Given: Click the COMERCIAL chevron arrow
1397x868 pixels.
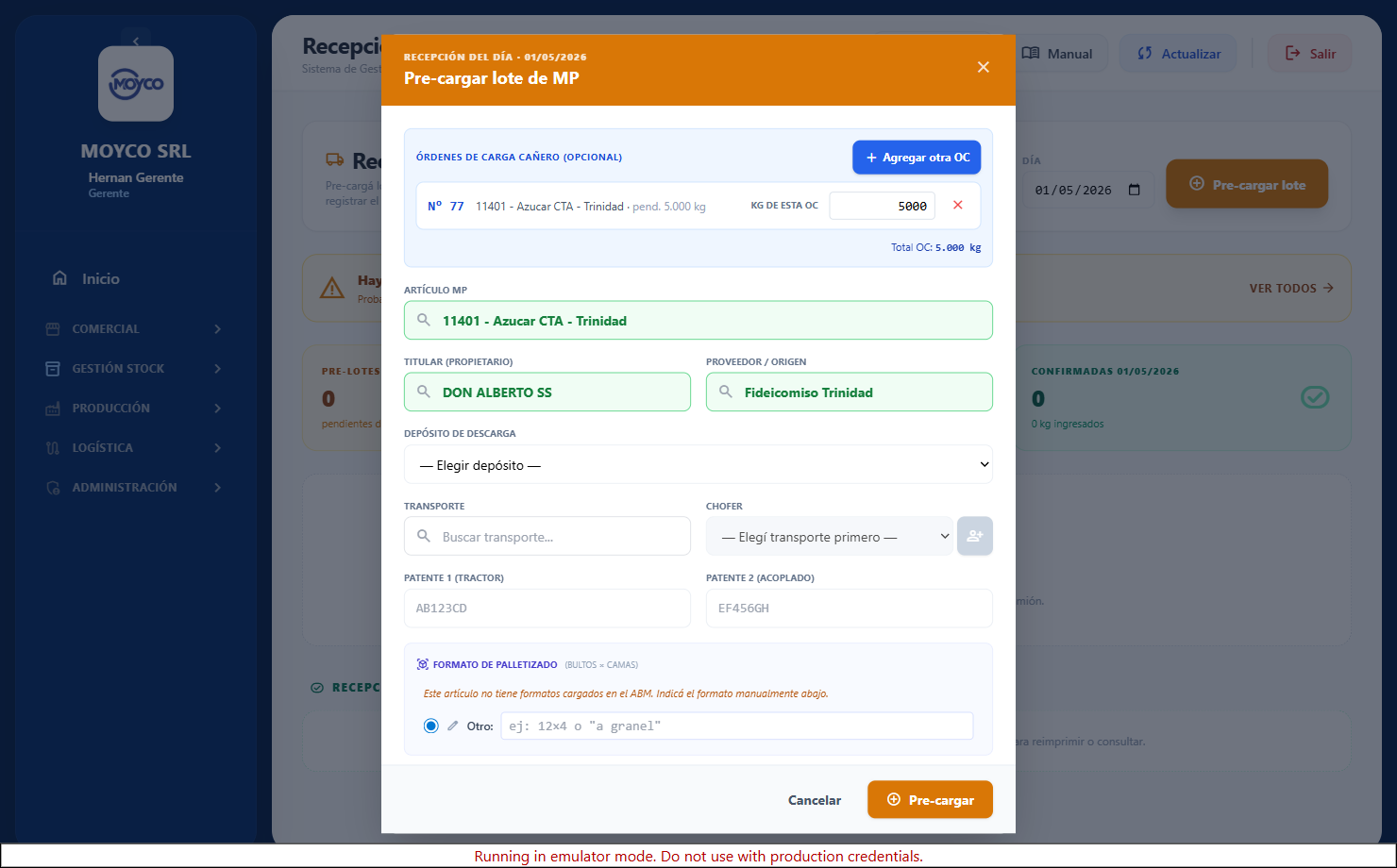Looking at the screenshot, I should click(218, 328).
